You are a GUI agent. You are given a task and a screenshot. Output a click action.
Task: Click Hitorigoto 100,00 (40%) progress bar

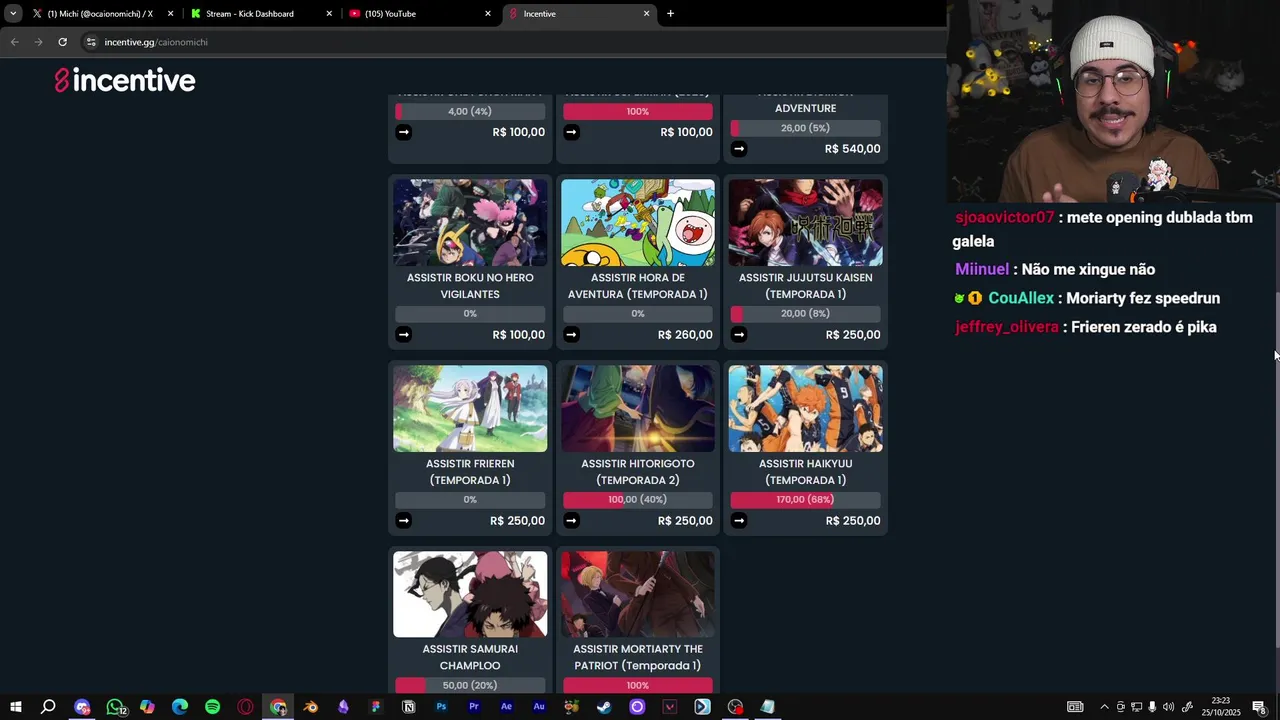638,499
